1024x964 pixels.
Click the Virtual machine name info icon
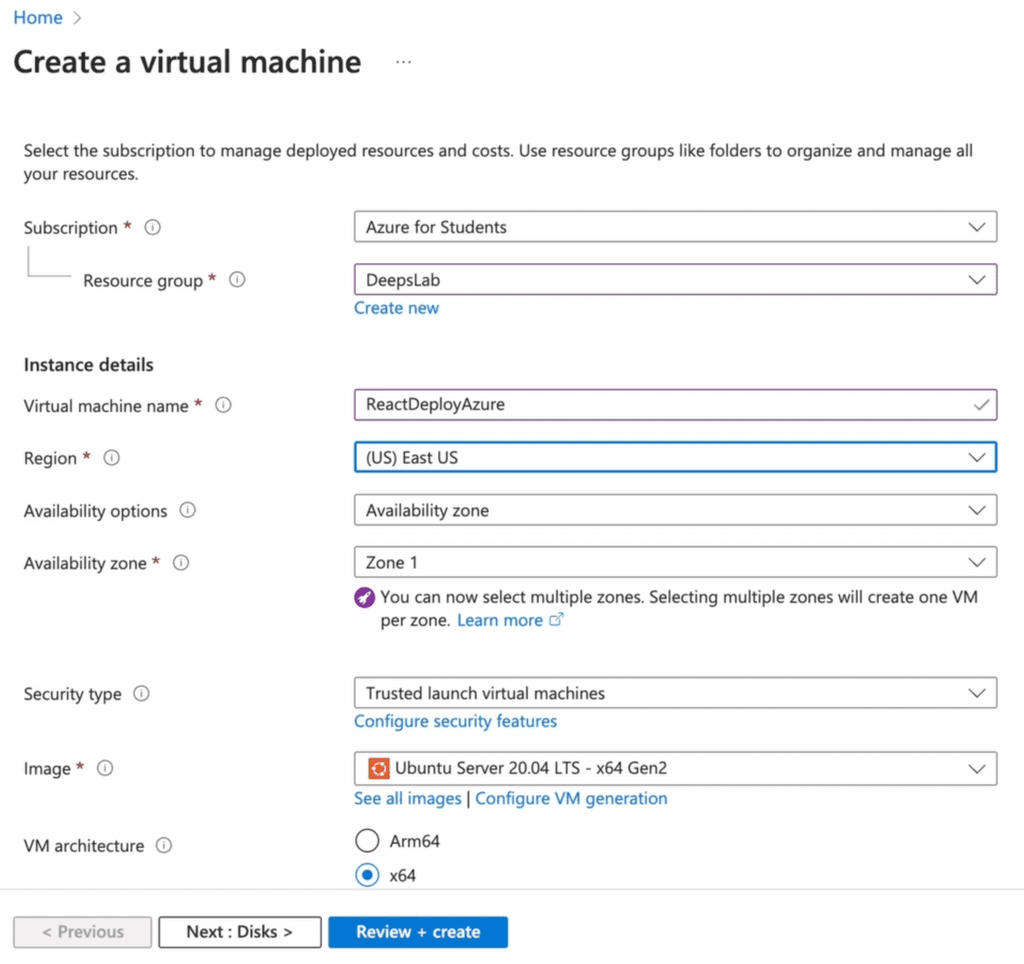224,405
